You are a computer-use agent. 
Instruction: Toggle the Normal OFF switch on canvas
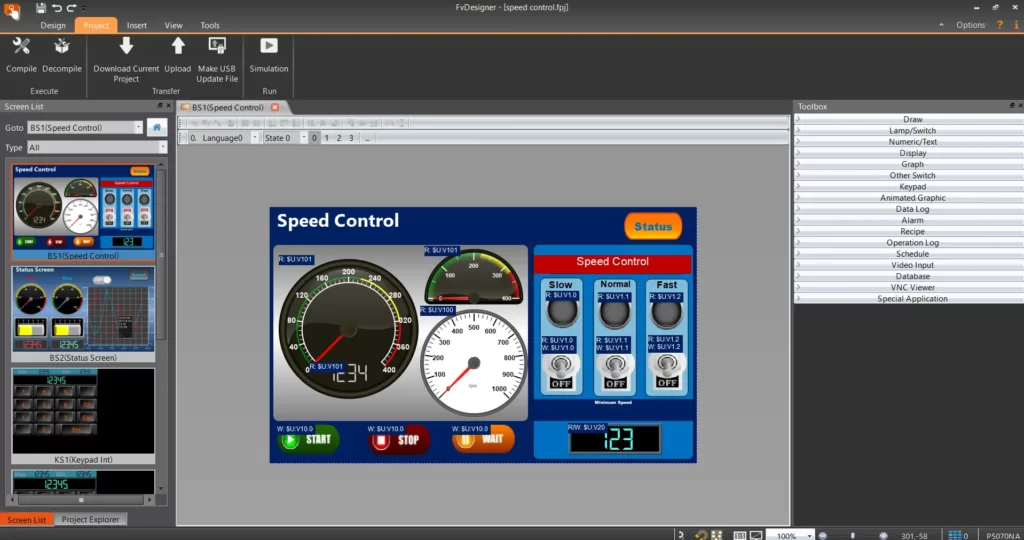tap(615, 372)
